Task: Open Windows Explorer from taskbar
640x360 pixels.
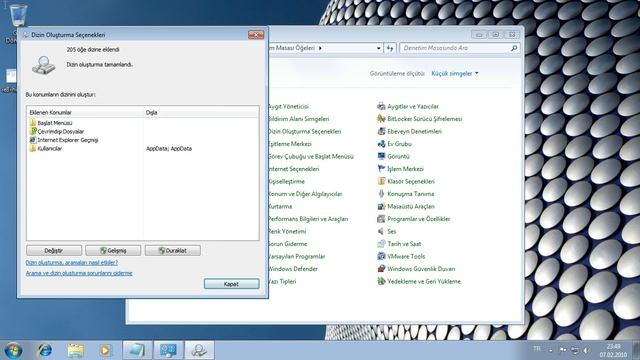Action: [x=76, y=351]
